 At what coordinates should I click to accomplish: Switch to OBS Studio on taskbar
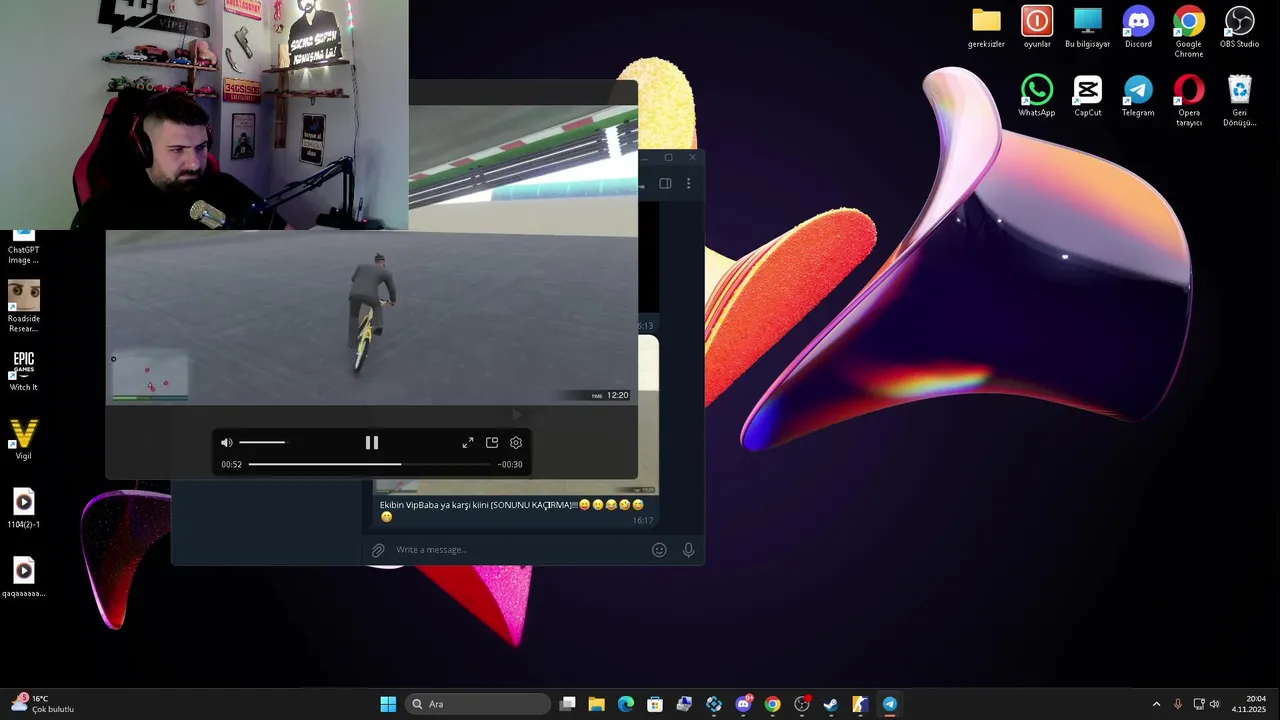click(x=801, y=704)
